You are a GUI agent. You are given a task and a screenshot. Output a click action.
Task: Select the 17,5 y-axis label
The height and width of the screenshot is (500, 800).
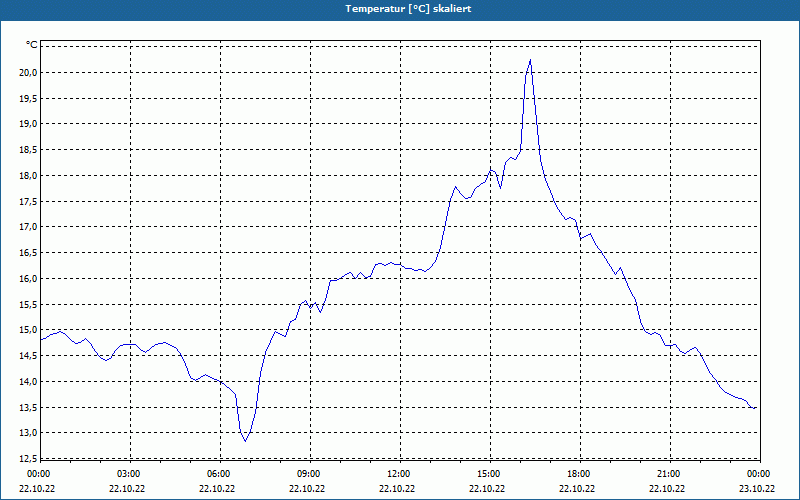click(29, 202)
